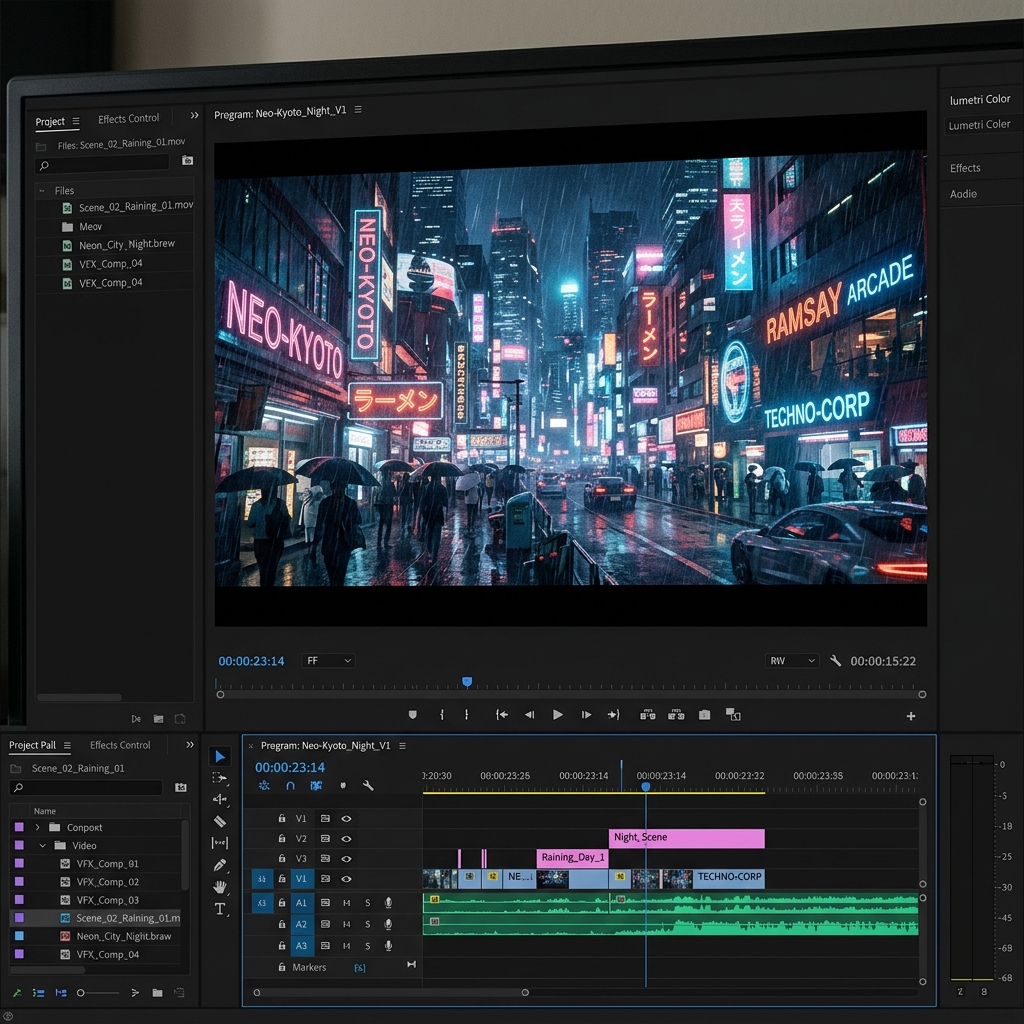1024x1024 pixels.
Task: Step back one frame
Action: (x=530, y=715)
